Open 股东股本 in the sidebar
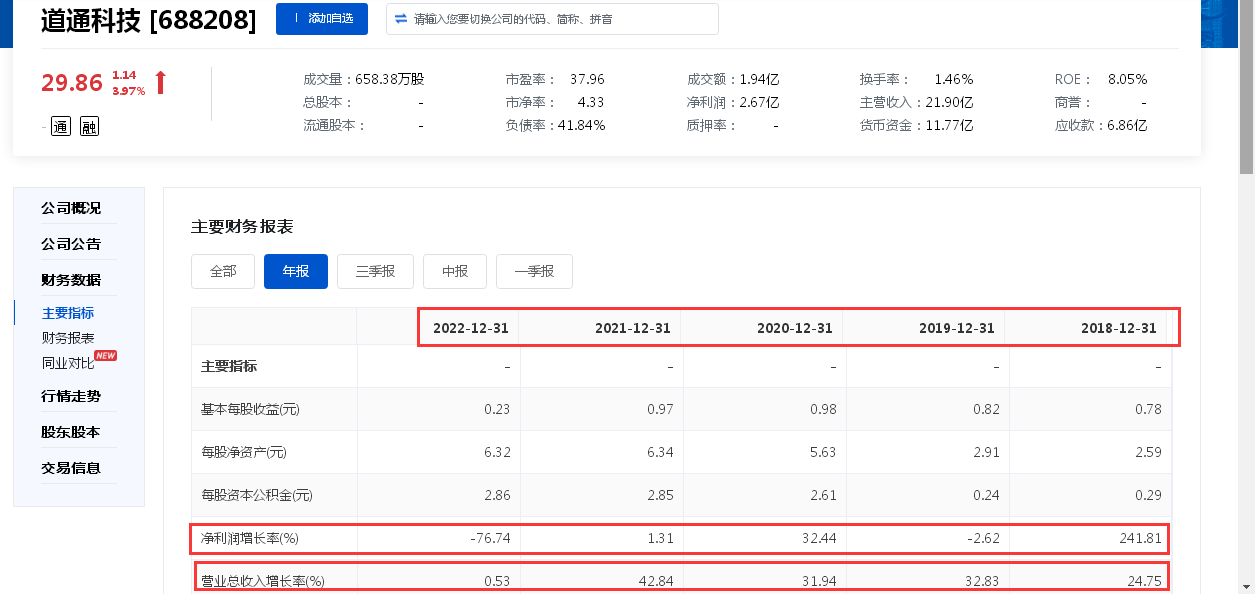1255x594 pixels. pos(71,432)
